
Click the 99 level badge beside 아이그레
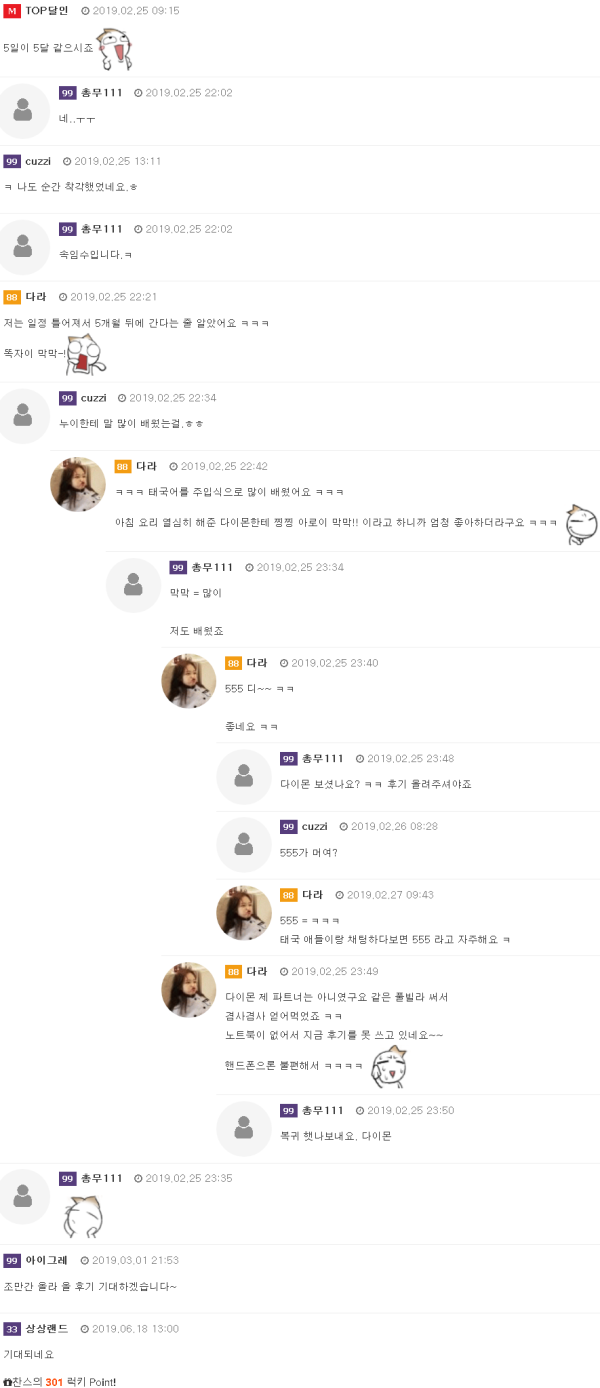[12, 1260]
